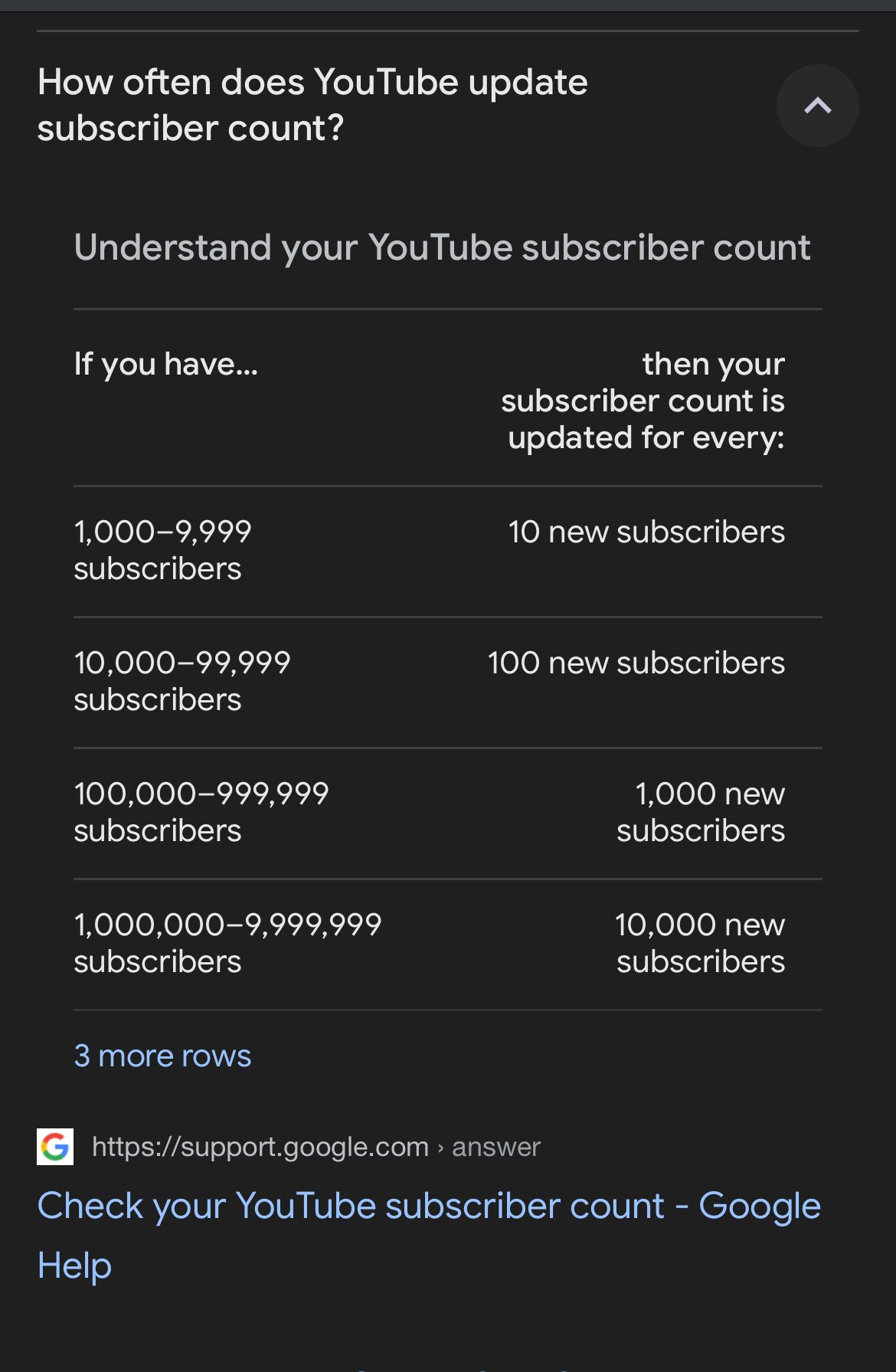Screen dimensions: 896x1372
Task: Open 'Check your YouTube subscriber count' result
Action: point(429,1235)
